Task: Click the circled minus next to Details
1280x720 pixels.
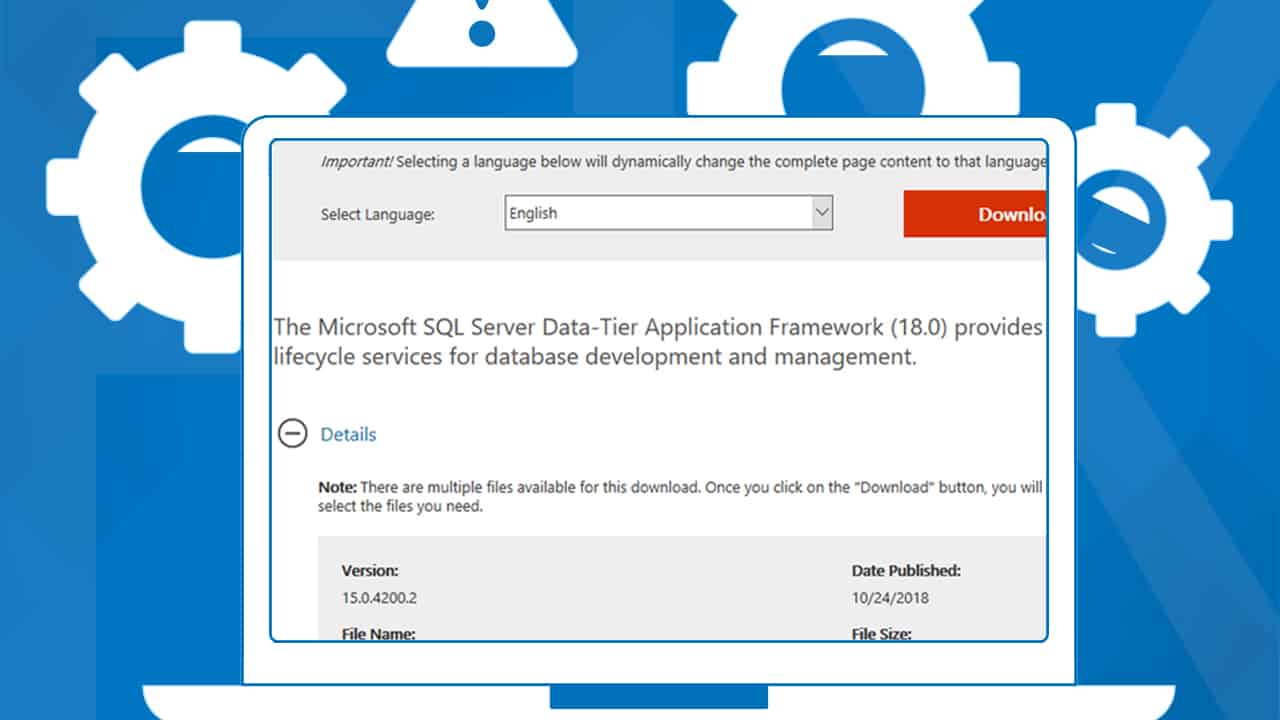Action: pos(293,434)
